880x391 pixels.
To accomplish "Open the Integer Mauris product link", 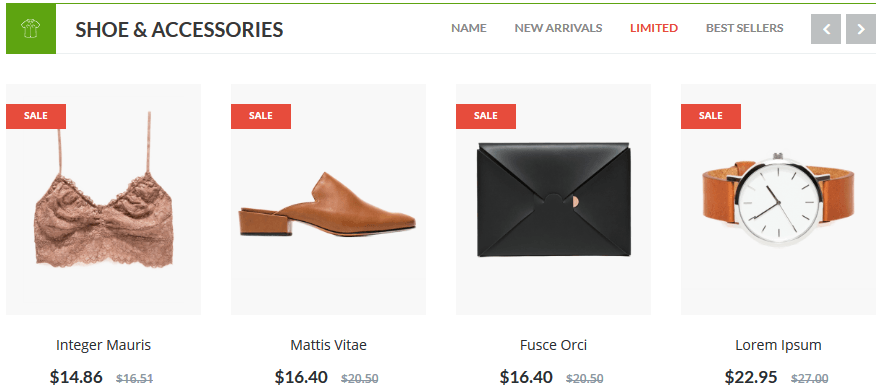I will tap(103, 345).
